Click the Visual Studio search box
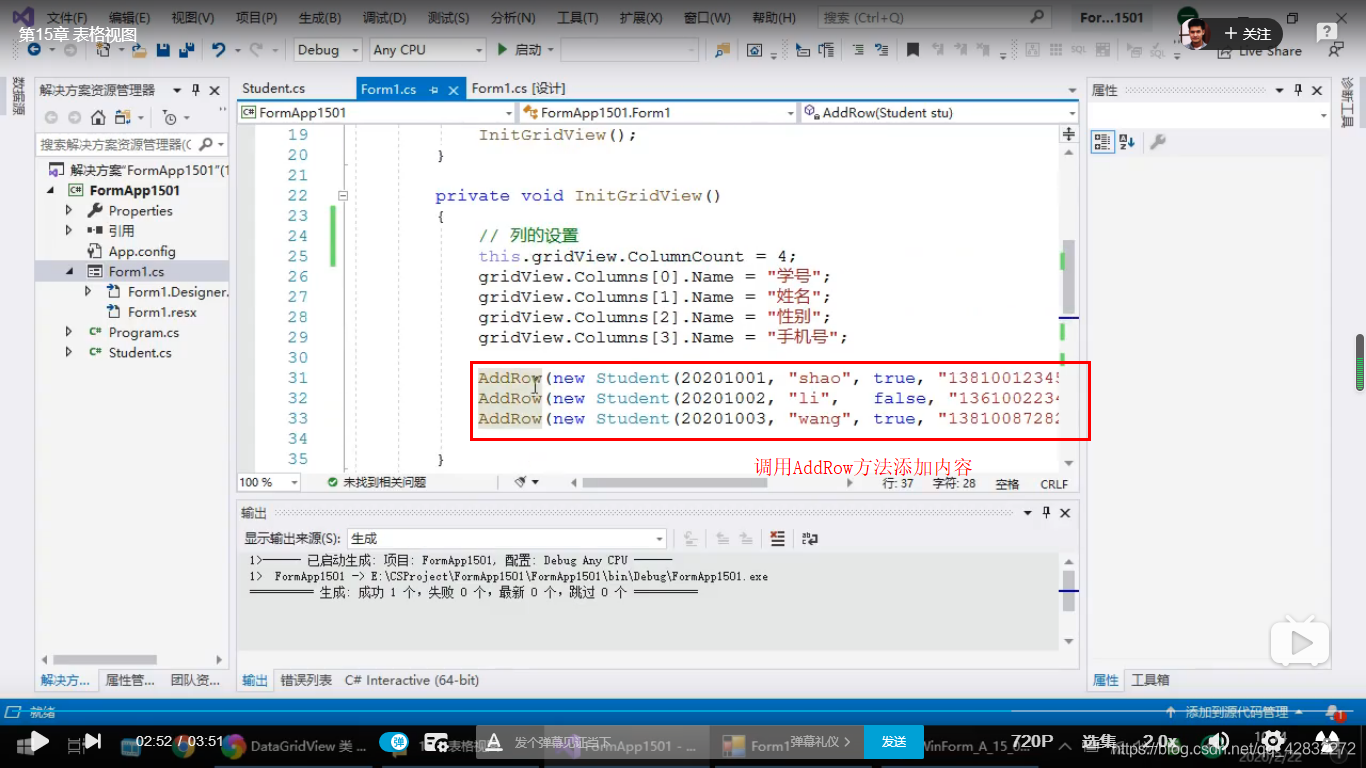 click(x=935, y=18)
